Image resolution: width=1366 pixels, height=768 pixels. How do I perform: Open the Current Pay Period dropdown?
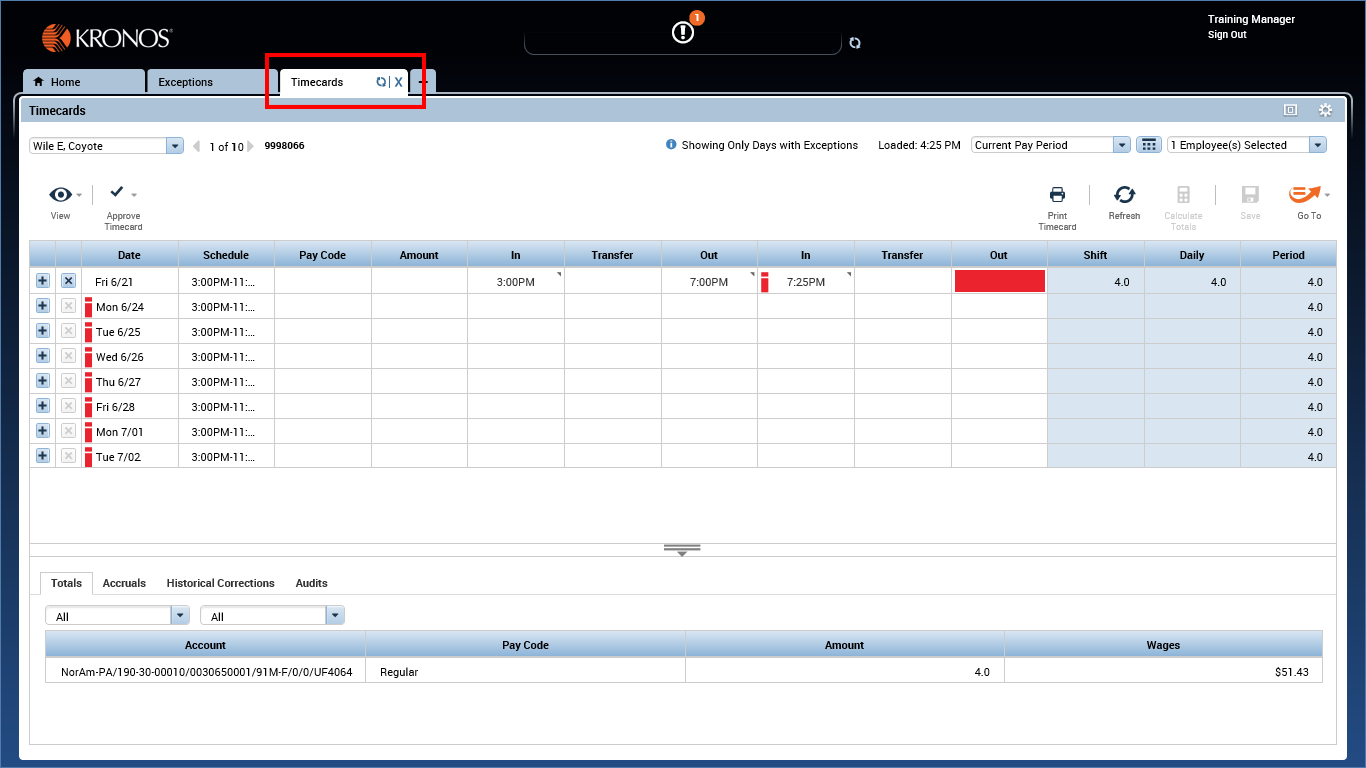[1121, 144]
